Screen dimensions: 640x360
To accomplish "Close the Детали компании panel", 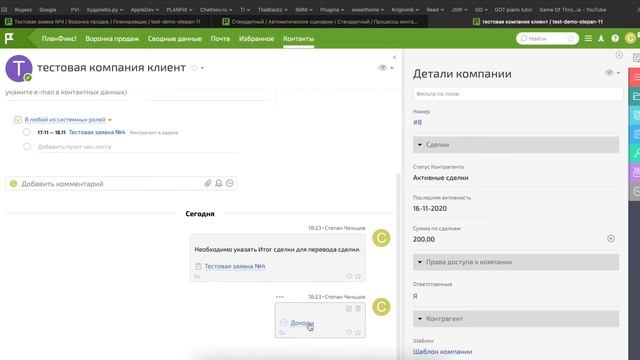I will point(619,55).
